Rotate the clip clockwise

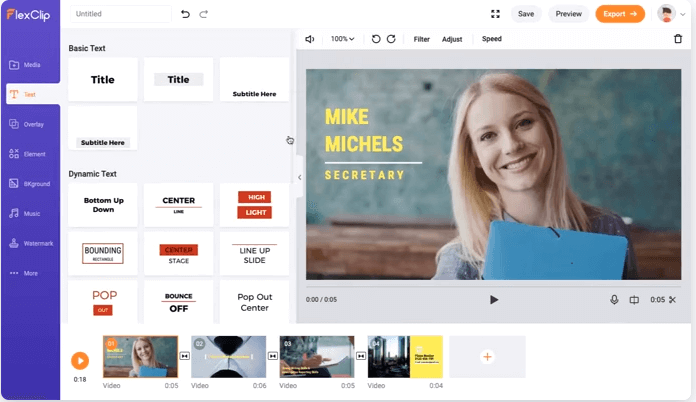(x=391, y=39)
